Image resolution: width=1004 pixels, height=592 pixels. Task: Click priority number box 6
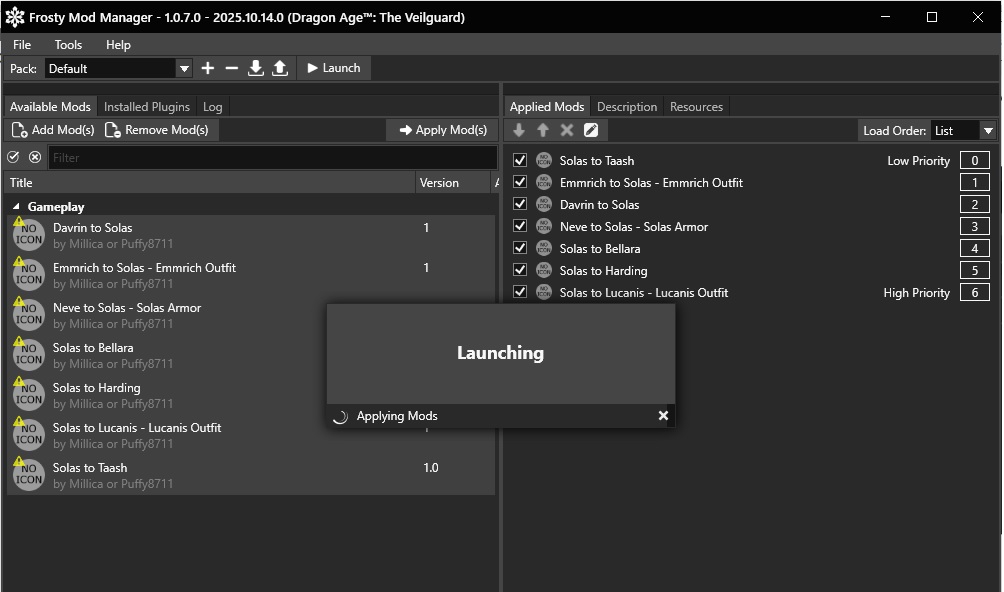[975, 292]
